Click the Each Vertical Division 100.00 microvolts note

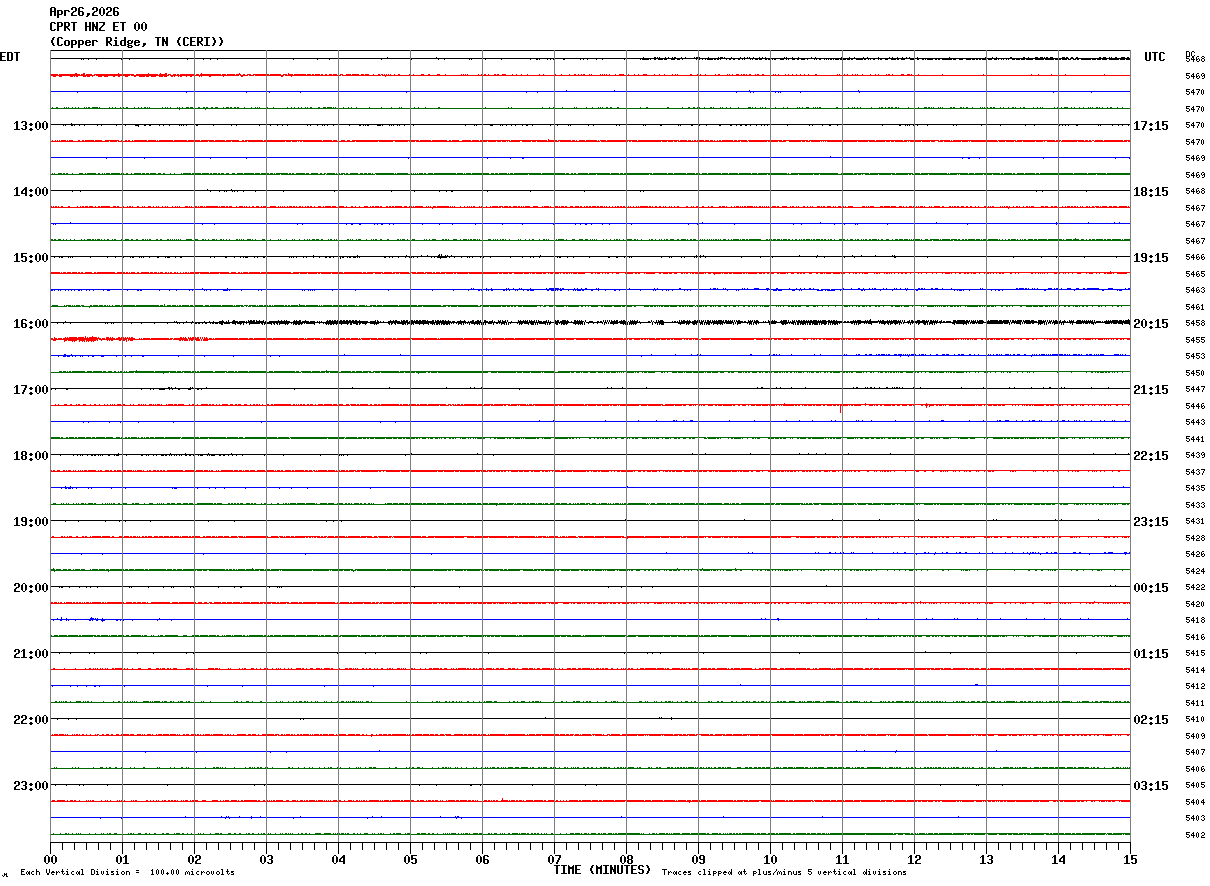pos(127,872)
